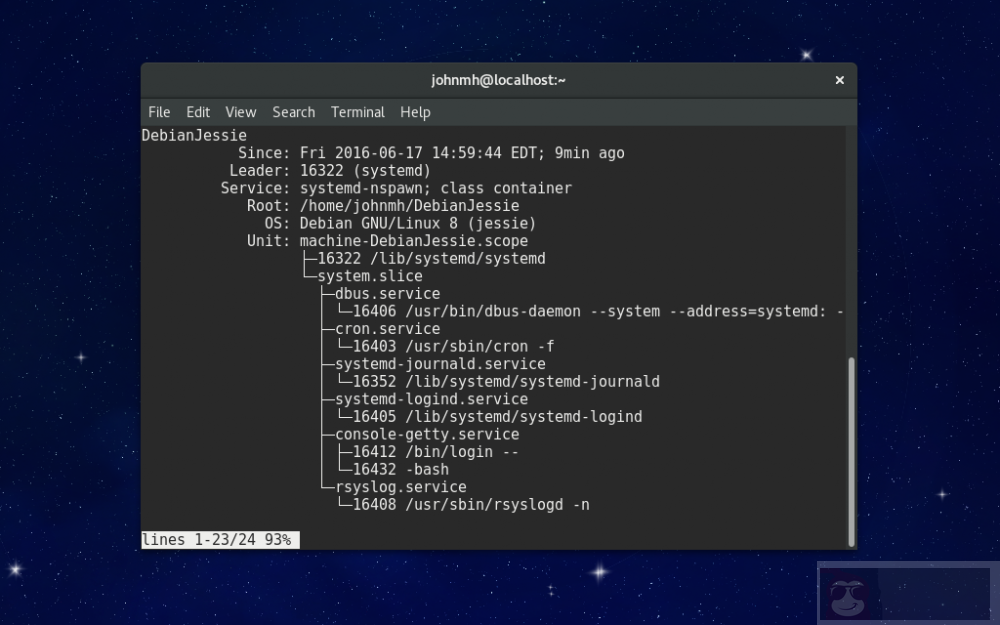Open the Search menu
Screen dimensions: 1000x625
(x=293, y=112)
